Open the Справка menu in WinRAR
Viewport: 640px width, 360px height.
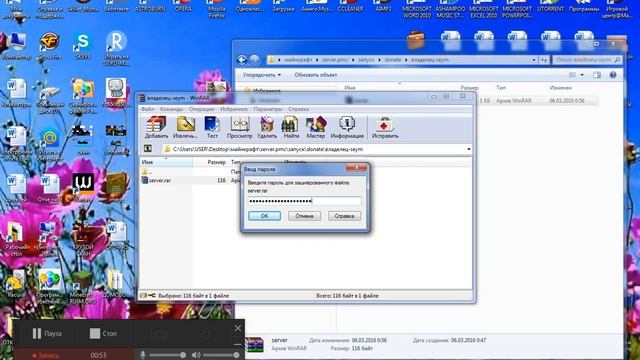coord(298,109)
